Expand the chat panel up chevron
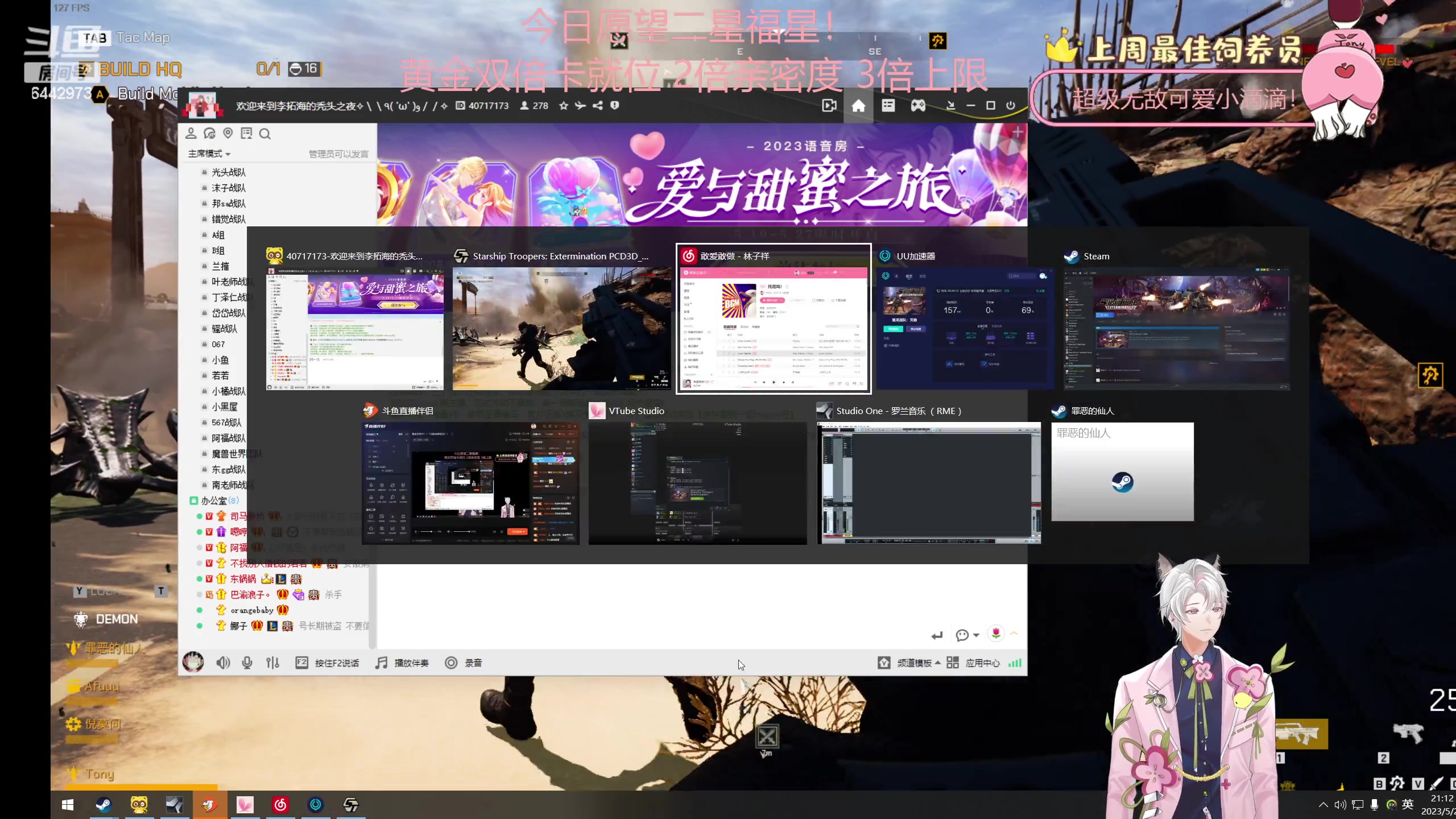Image resolution: width=1456 pixels, height=819 pixels. pos(1014,634)
